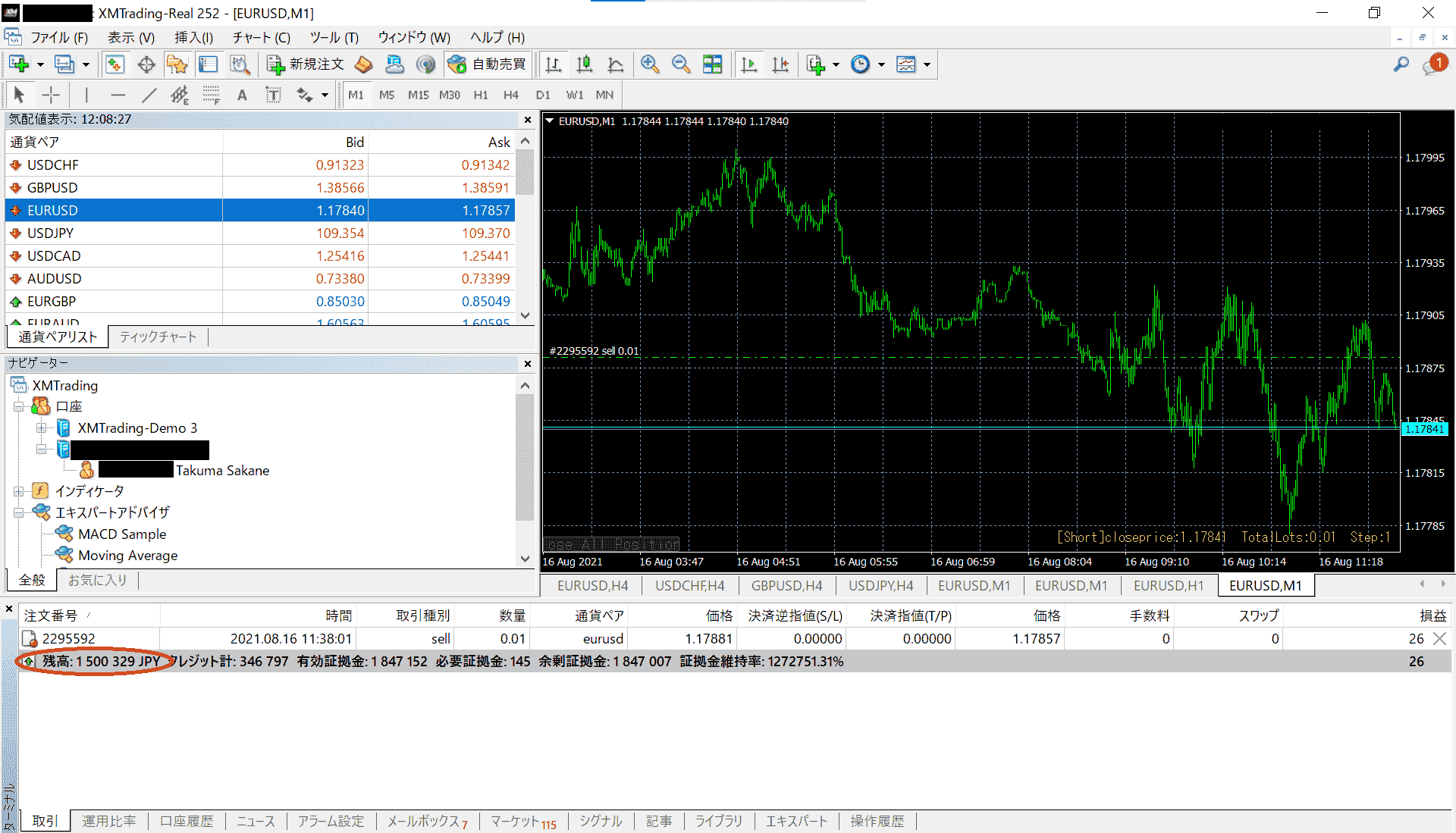Click the tile windows chart icon

click(712, 64)
